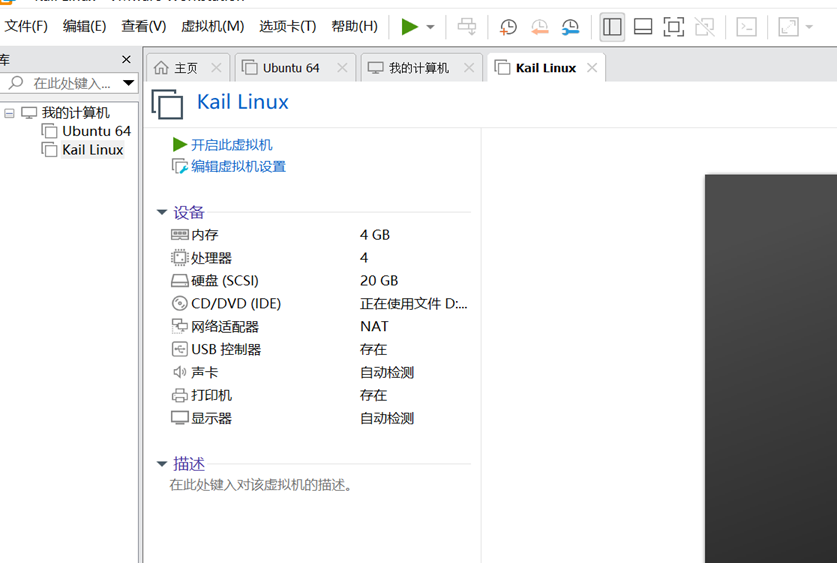Click the 硬盘 (SCSI) label text
The height and width of the screenshot is (563, 837).
pyautogui.click(x=225, y=281)
